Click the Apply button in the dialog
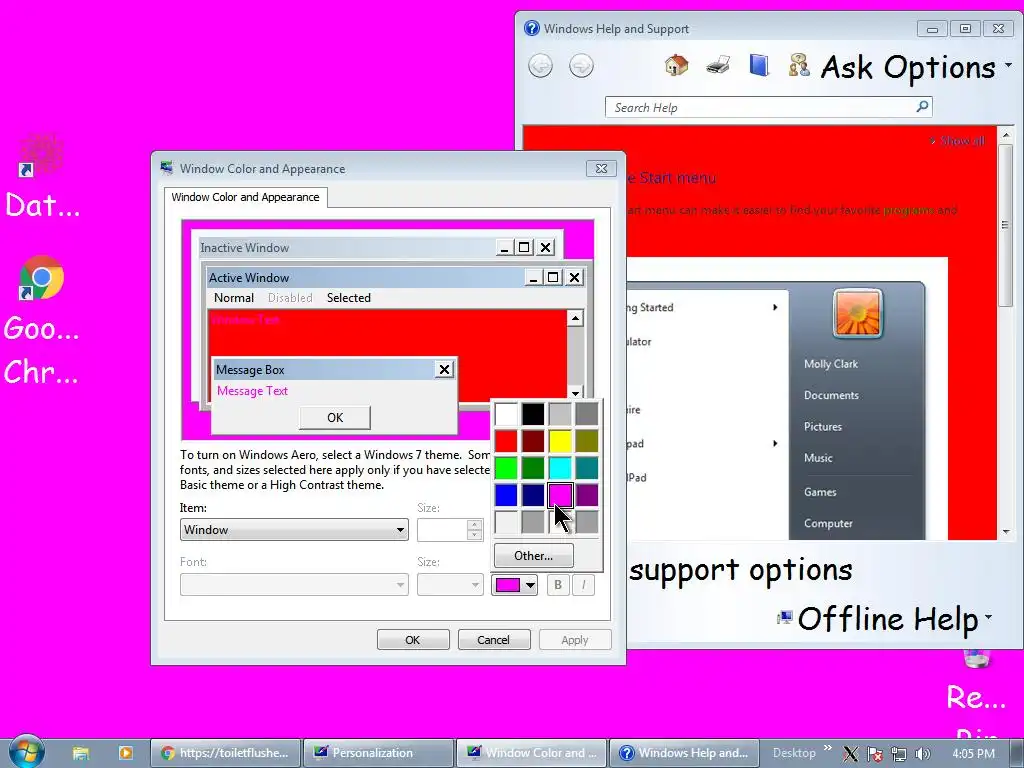Image resolution: width=1024 pixels, height=768 pixels. 575,640
